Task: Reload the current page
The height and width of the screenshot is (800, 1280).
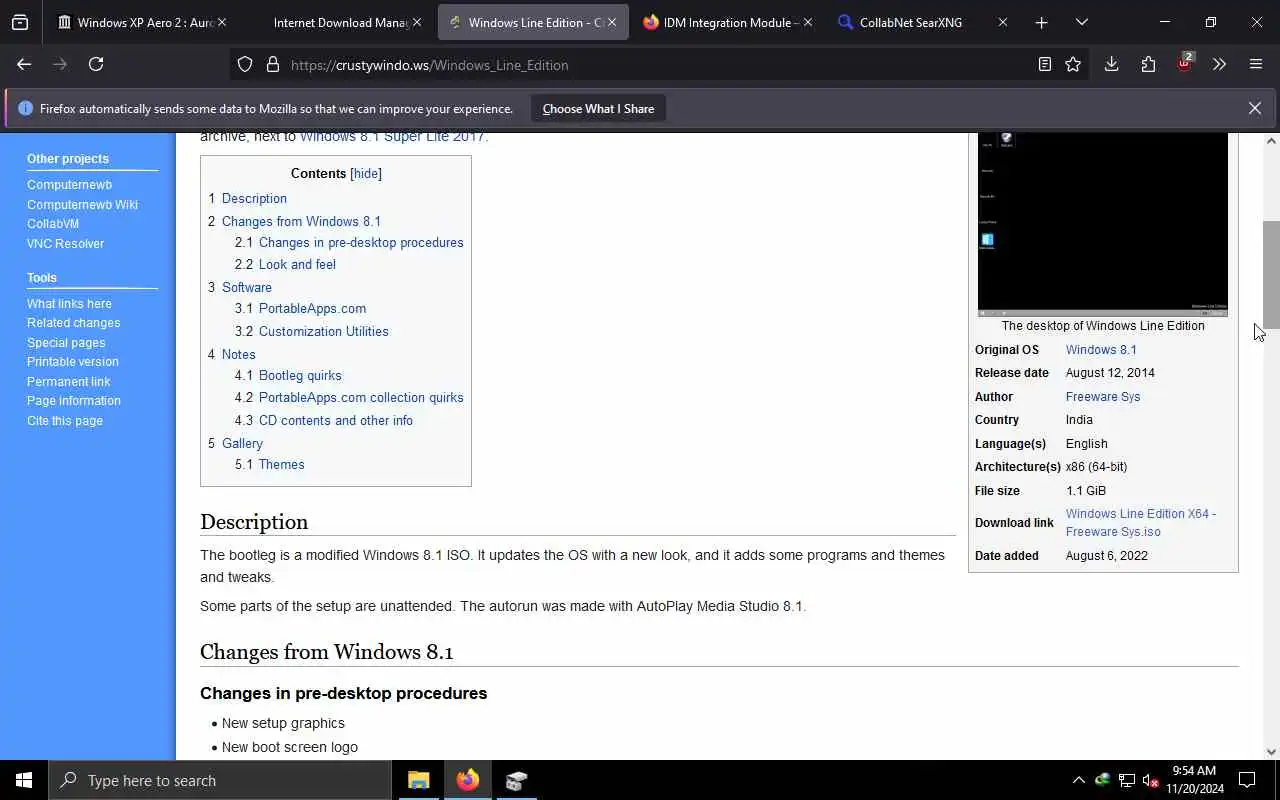Action: [96, 64]
